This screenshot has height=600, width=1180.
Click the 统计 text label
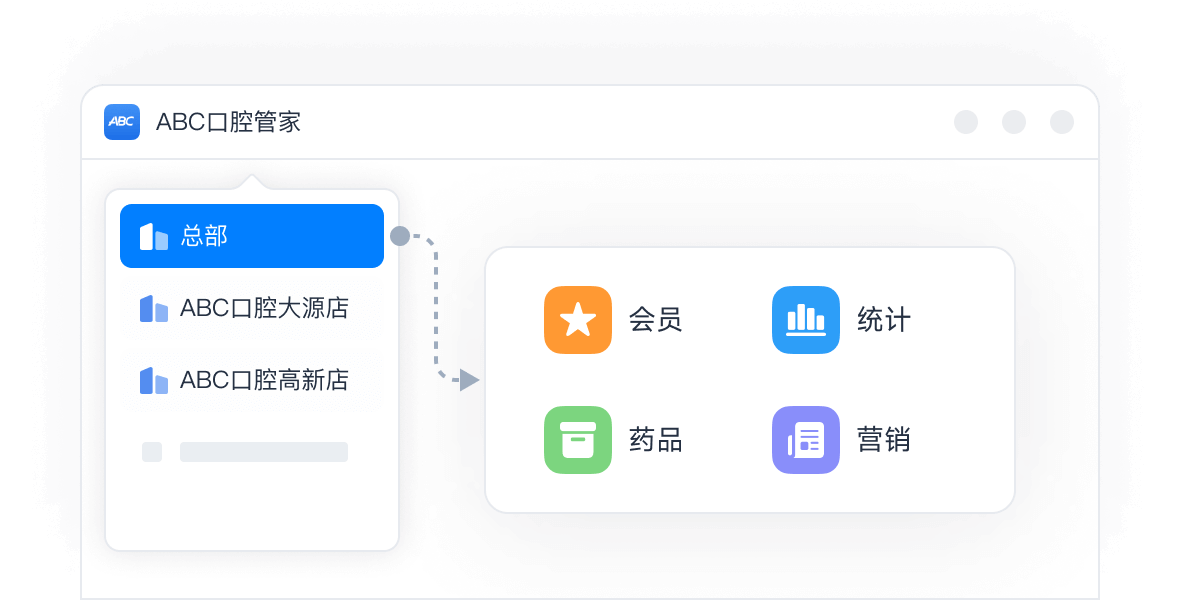[x=884, y=320]
